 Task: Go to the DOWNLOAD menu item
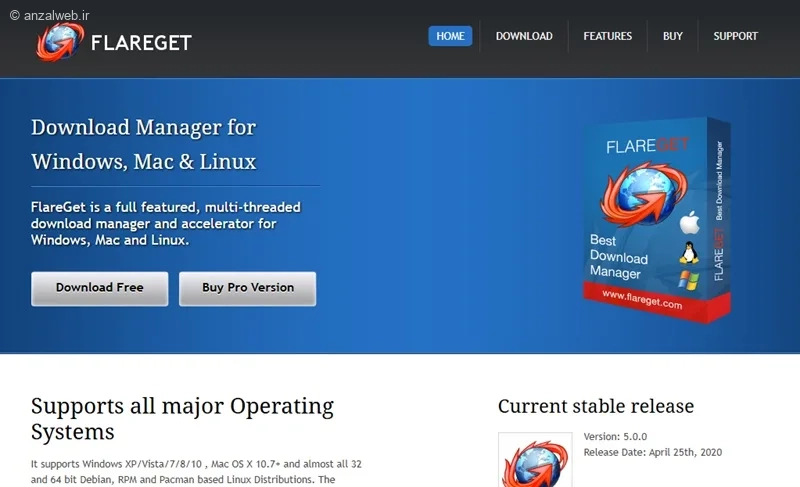coord(524,36)
